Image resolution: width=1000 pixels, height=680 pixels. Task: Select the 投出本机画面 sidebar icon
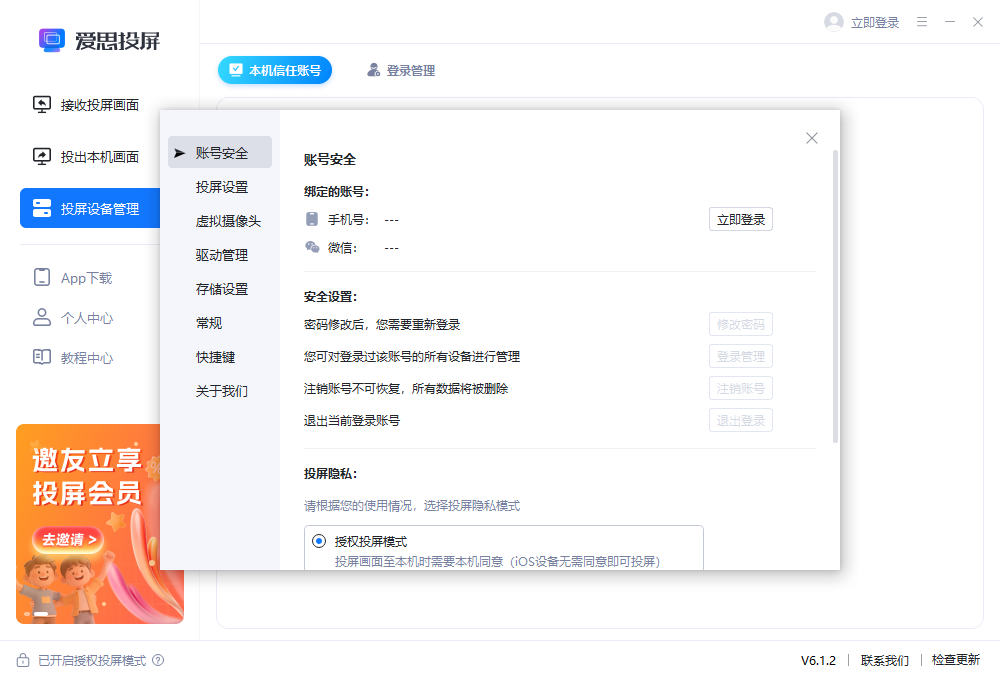41,156
